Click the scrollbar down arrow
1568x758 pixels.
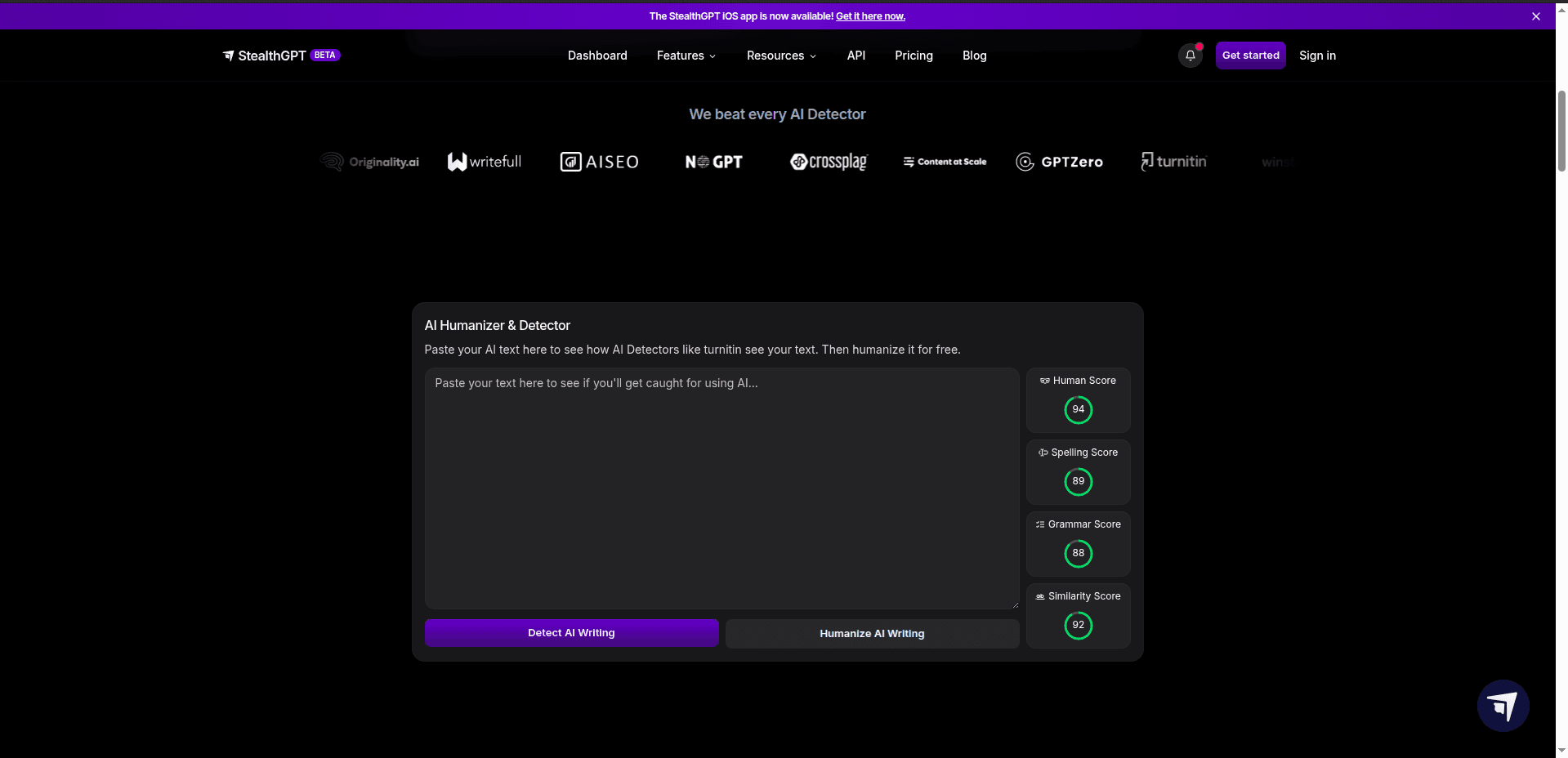tap(1561, 750)
